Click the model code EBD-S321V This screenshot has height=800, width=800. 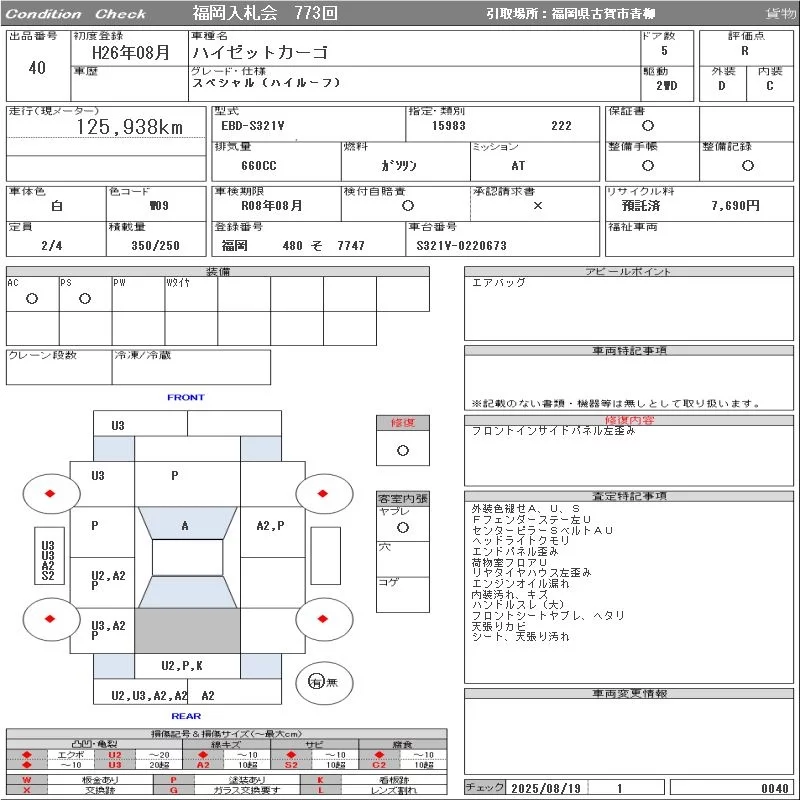coord(253,126)
